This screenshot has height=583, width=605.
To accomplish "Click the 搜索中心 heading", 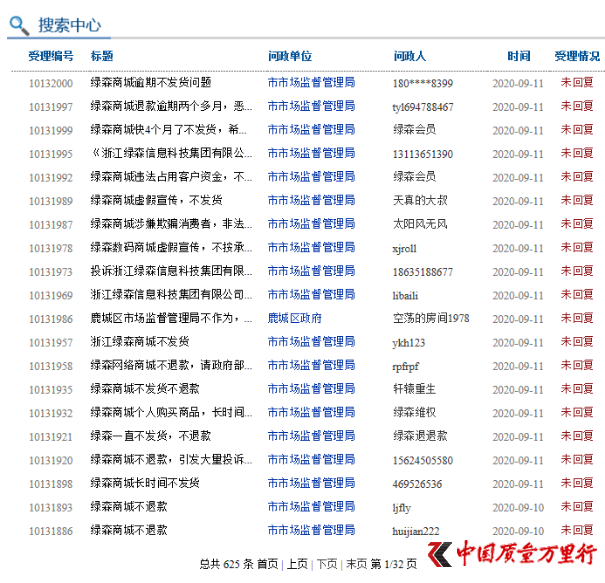I will [x=70, y=25].
